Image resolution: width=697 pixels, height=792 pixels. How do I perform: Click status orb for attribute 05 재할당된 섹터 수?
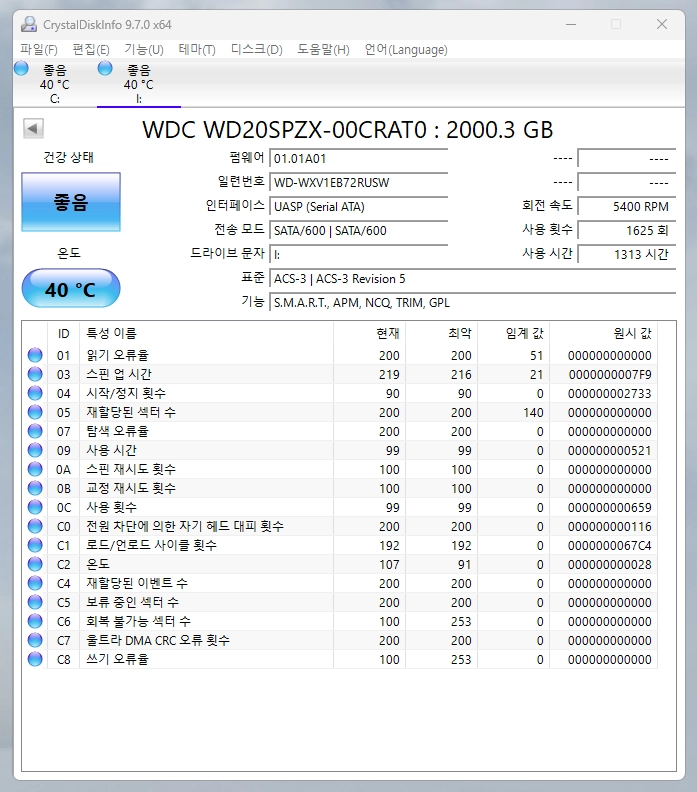tap(35, 412)
